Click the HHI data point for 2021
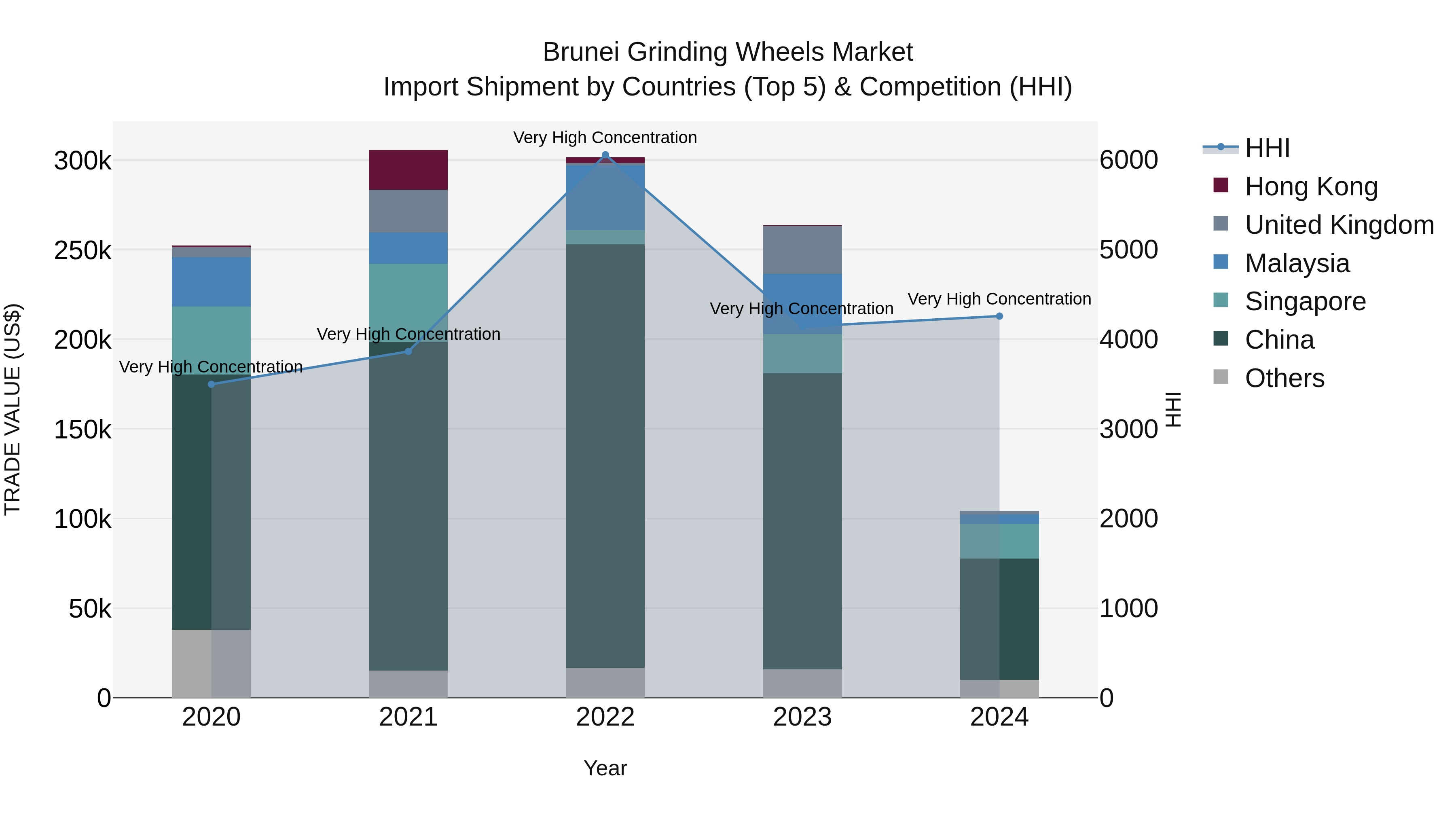1456x819 pixels. pos(408,351)
